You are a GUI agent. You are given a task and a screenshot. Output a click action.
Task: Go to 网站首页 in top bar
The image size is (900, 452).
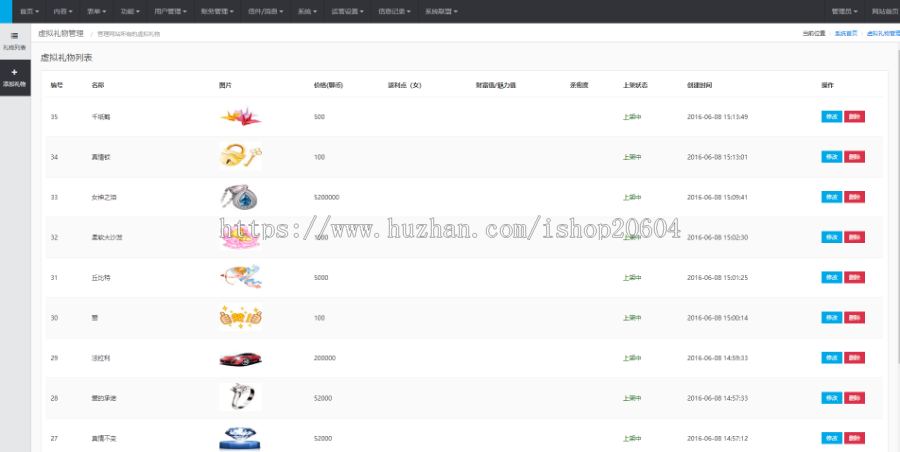click(885, 11)
